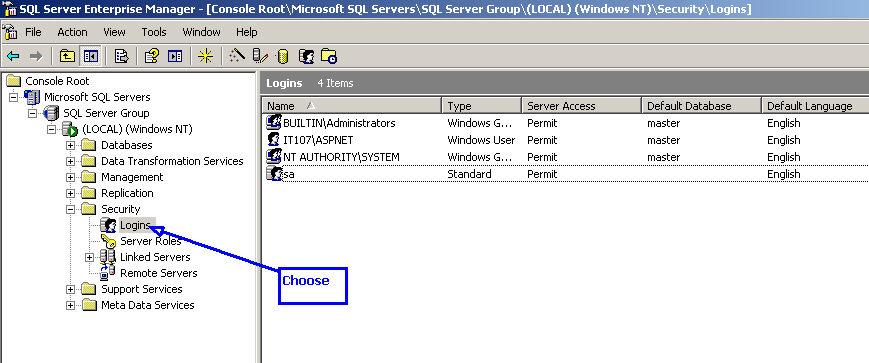Image resolution: width=869 pixels, height=363 pixels.
Task: Click the Standard type cell for sa
Action: [469, 174]
